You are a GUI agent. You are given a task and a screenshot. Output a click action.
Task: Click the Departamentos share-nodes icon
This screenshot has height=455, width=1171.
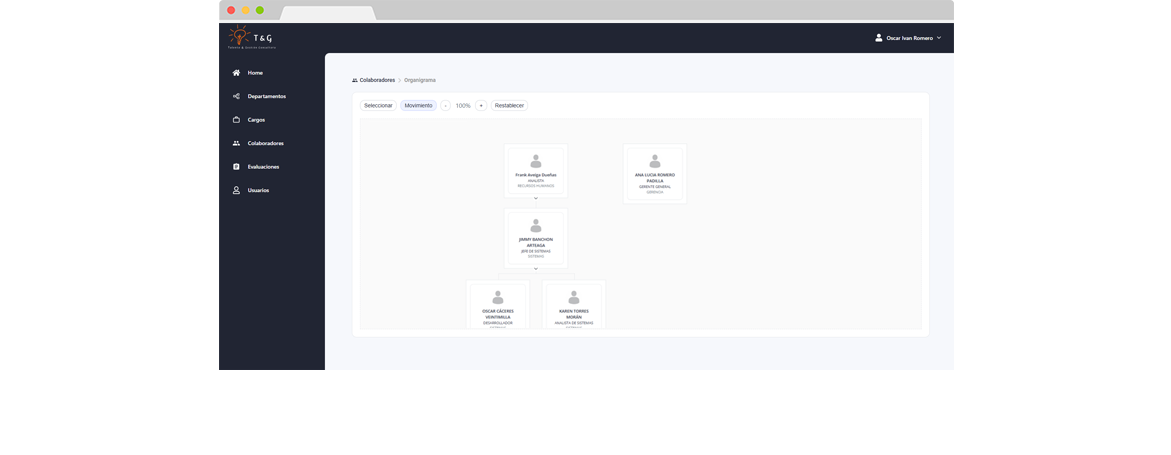point(236,96)
